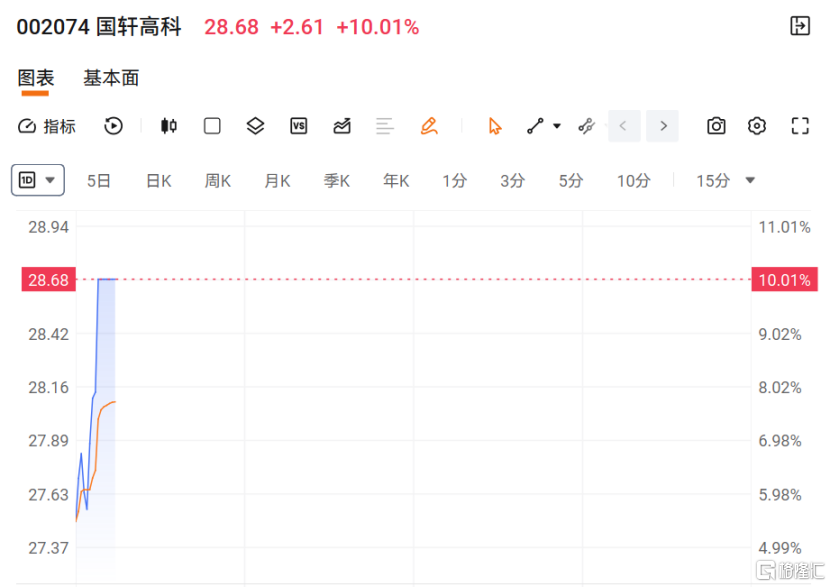Viewport: 831px width, 587px height.
Task: Click the next right arrow button
Action: click(x=662, y=126)
